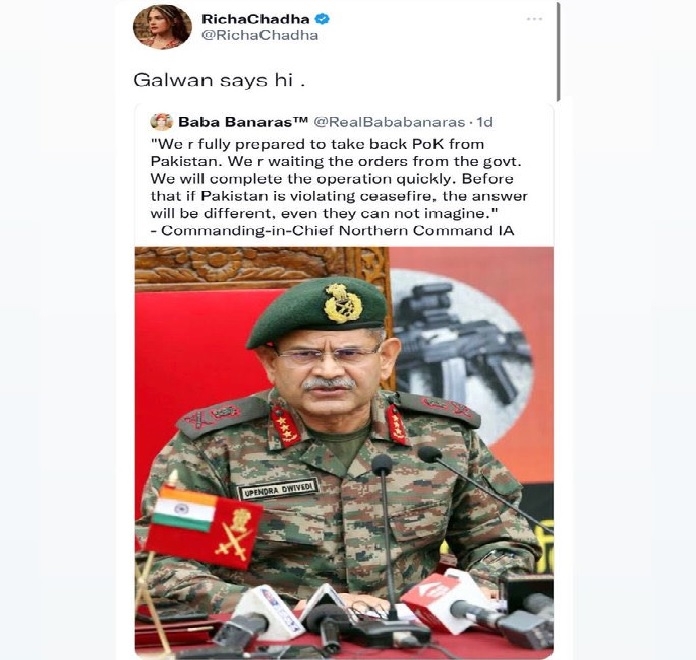This screenshot has height=660, width=696.
Task: Click the Baba Banaras display name
Action: pos(243,122)
